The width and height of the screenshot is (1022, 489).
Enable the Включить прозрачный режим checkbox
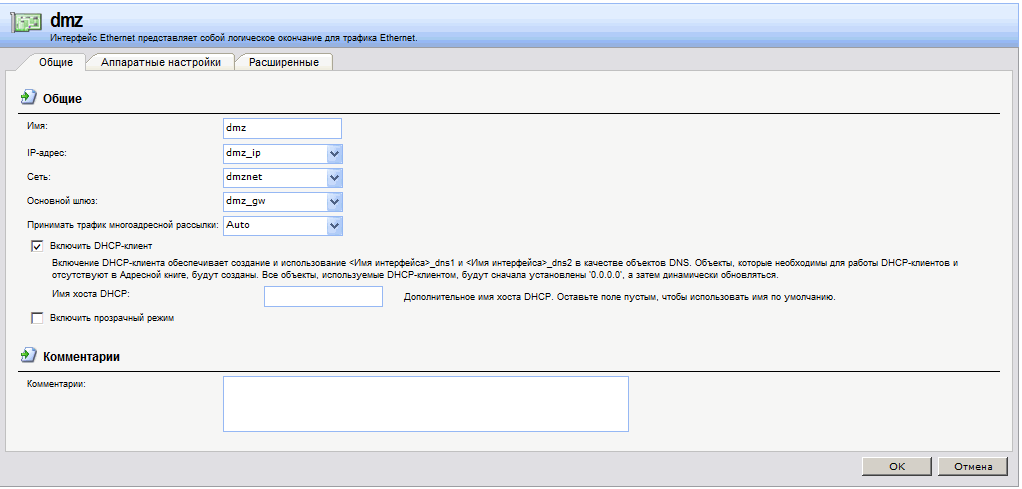click(x=36, y=318)
